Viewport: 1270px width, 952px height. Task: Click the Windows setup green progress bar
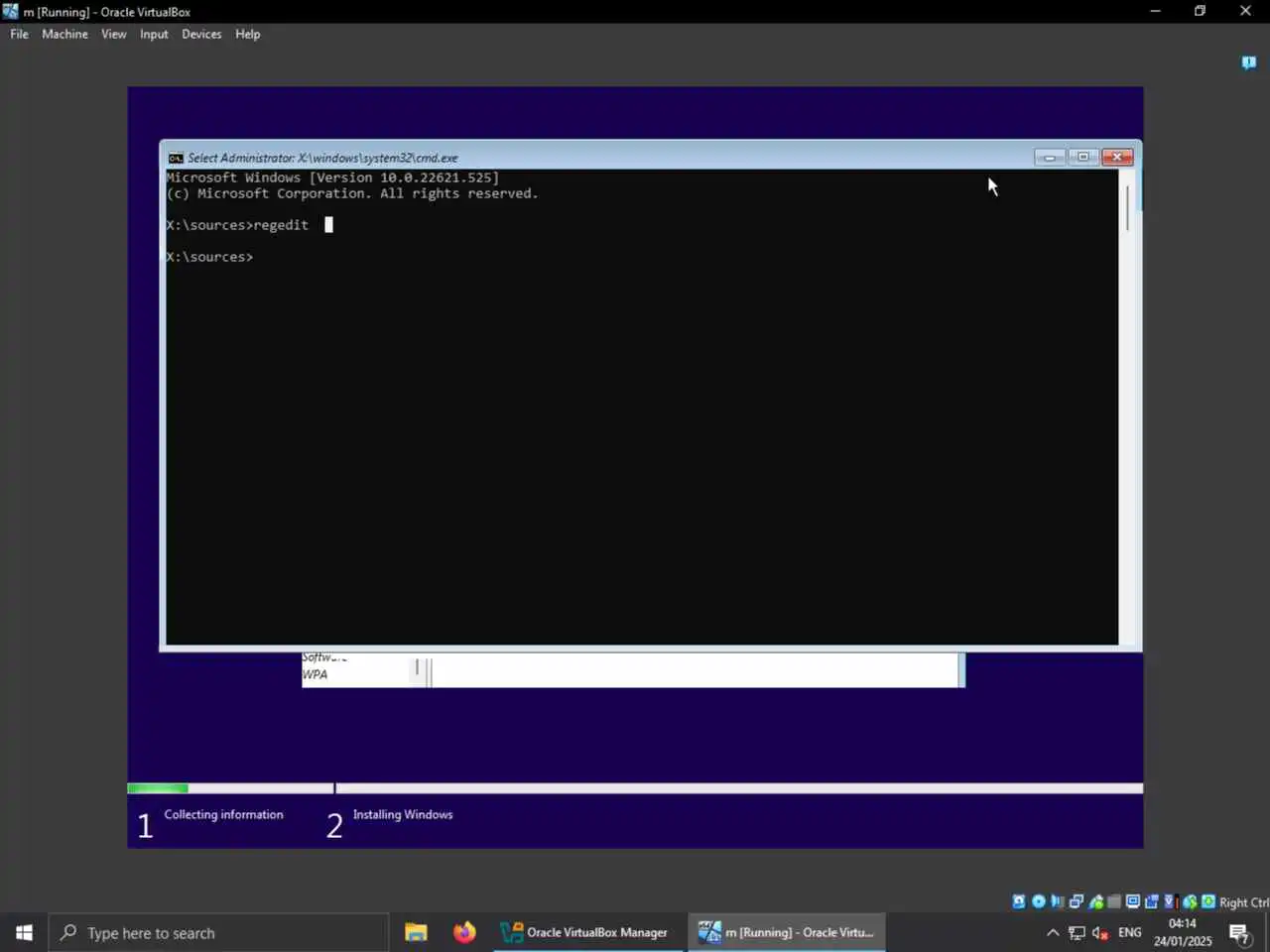coord(158,788)
